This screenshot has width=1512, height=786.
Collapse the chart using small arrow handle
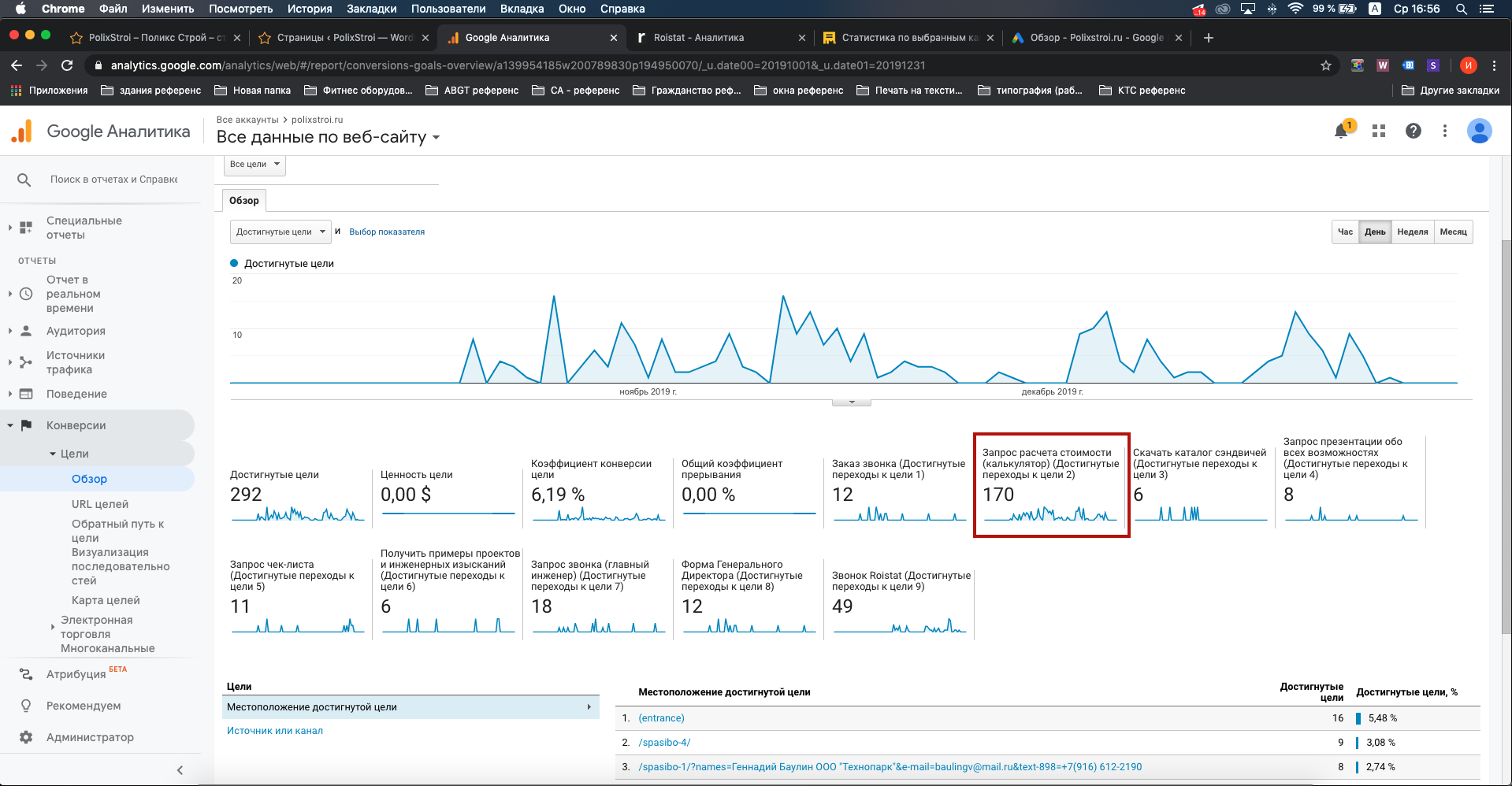pos(851,402)
